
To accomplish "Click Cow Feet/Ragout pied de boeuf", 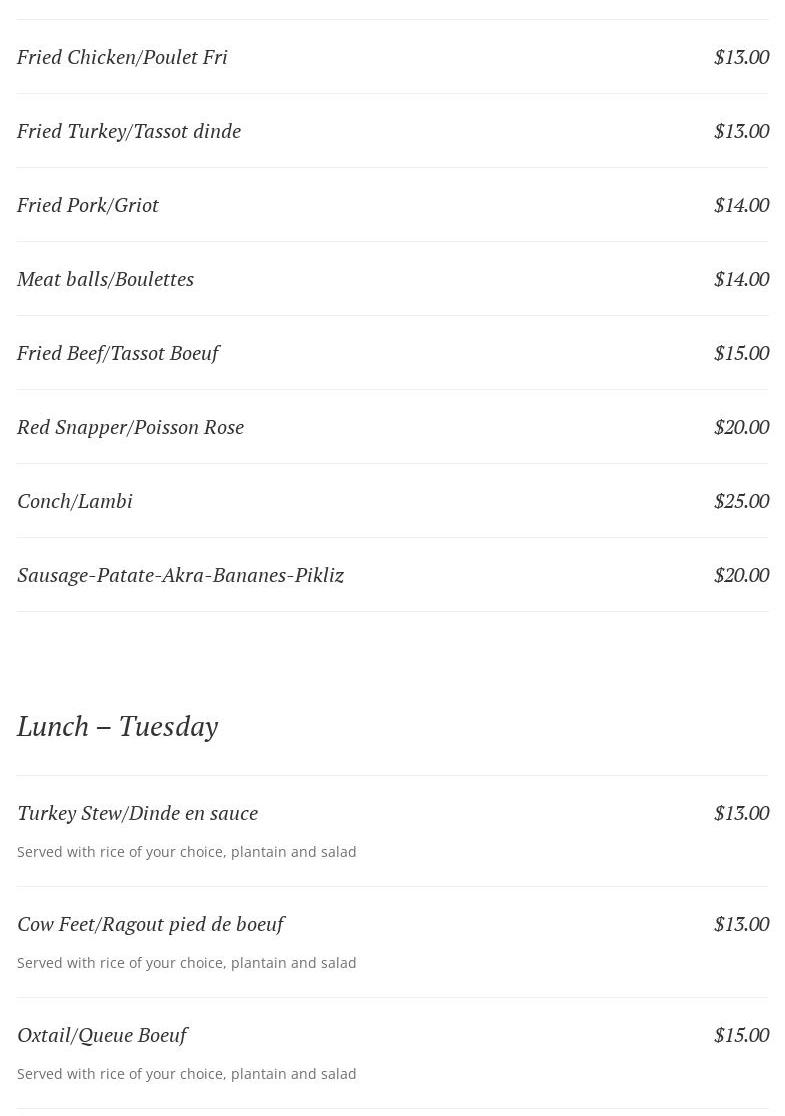I will pos(150,924).
